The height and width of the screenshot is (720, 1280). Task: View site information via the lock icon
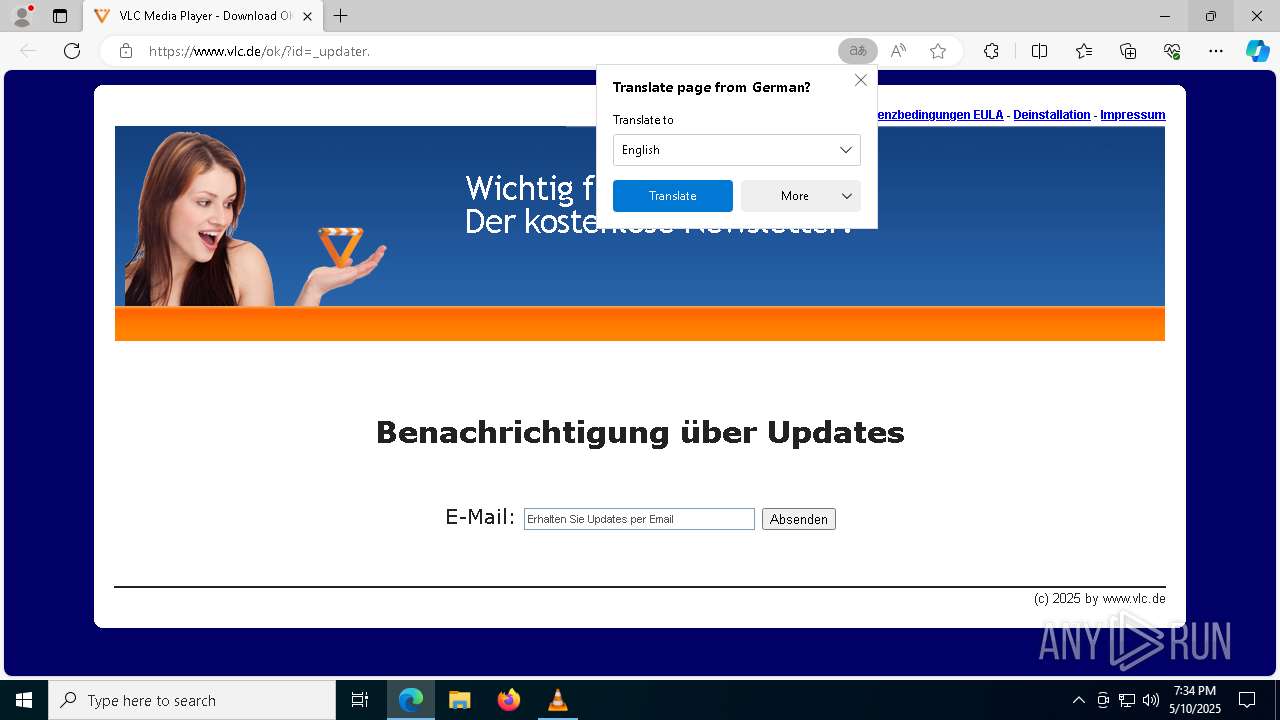tap(126, 51)
